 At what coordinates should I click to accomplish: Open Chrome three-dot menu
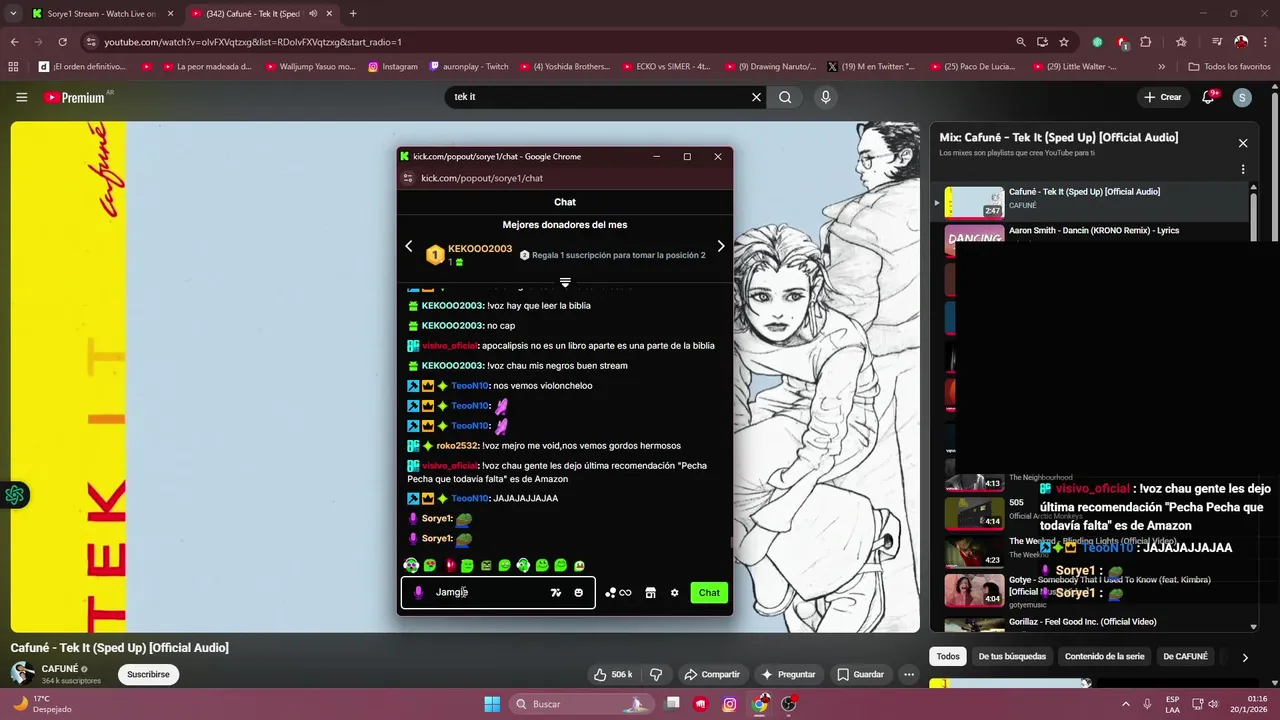coord(1265,42)
